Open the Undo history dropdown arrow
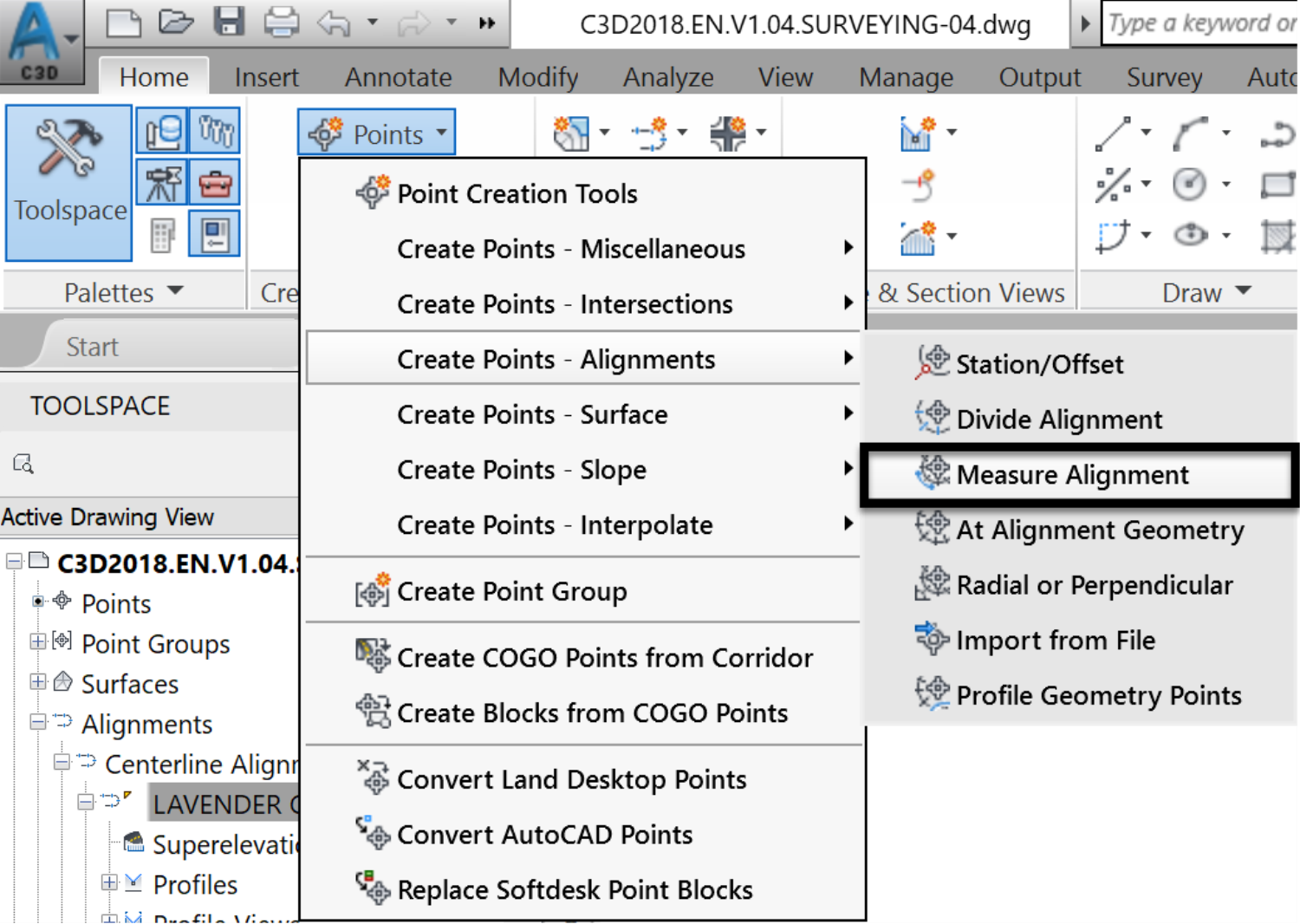The image size is (1300, 924). coord(373,23)
